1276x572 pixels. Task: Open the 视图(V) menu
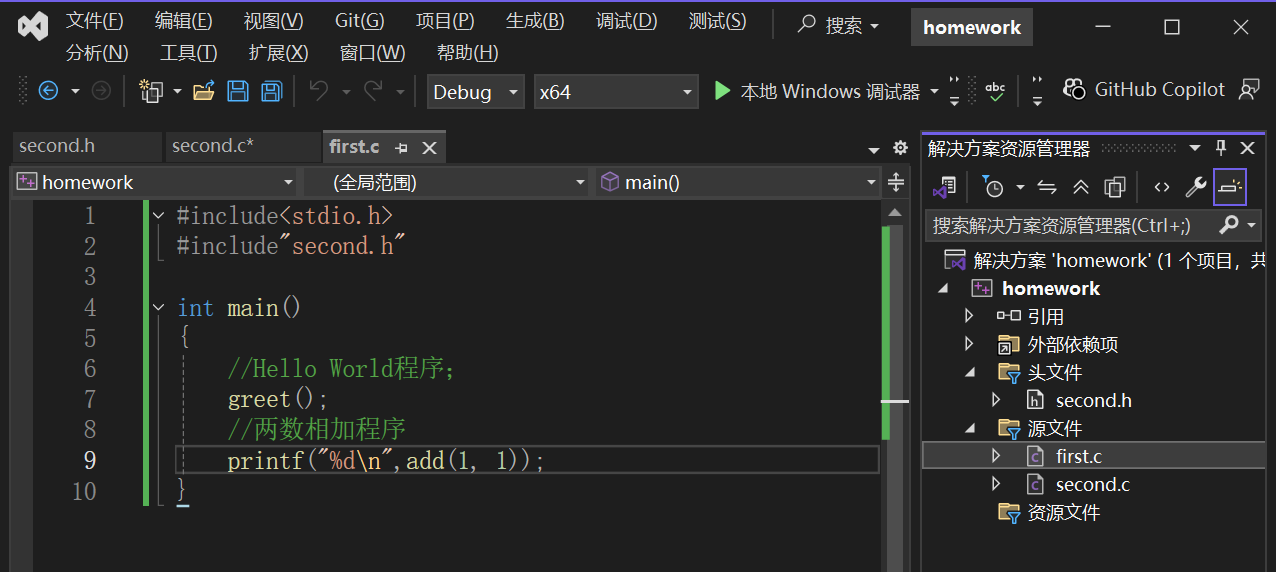pyautogui.click(x=274, y=21)
